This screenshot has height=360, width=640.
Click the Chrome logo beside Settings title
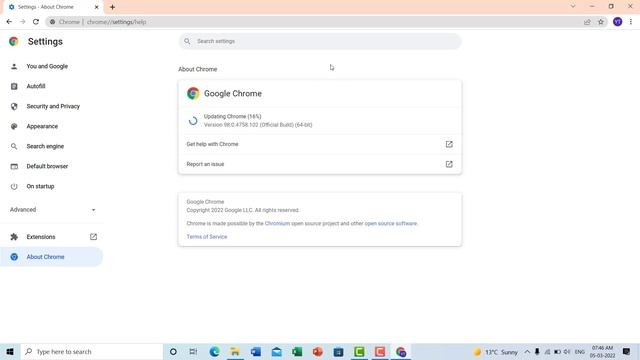(14, 41)
